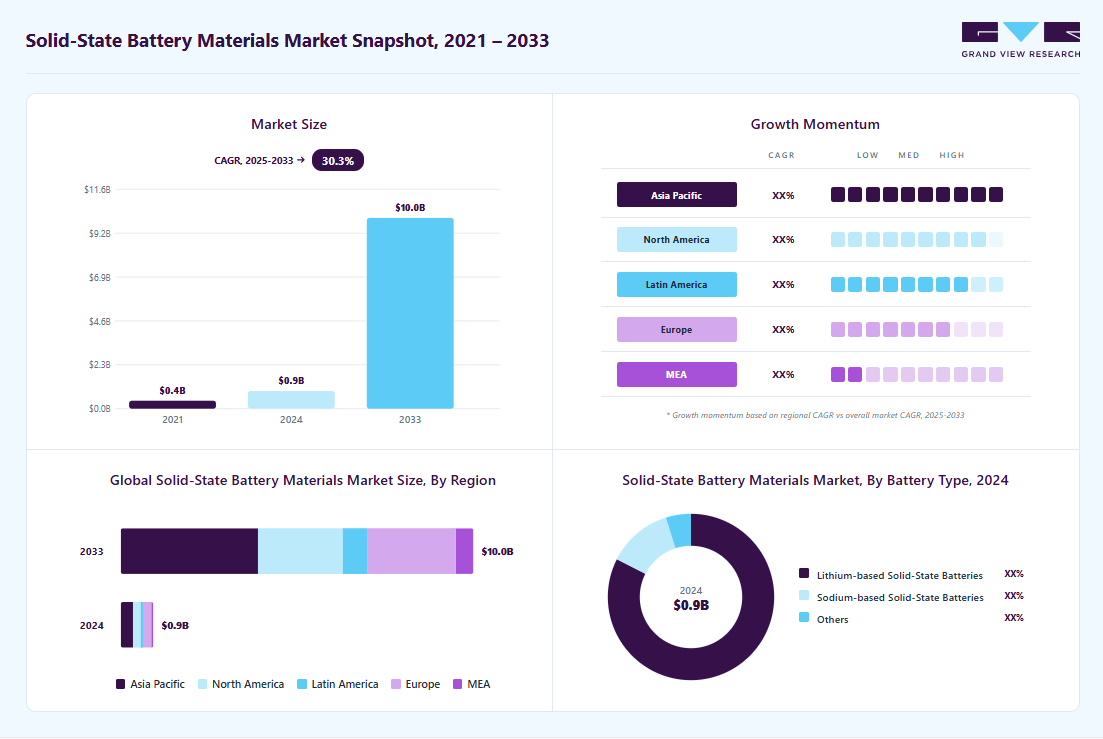This screenshot has width=1103, height=739.
Task: Click the 'Lithium-based Solid-State Batteries' legend text
Action: (900, 575)
